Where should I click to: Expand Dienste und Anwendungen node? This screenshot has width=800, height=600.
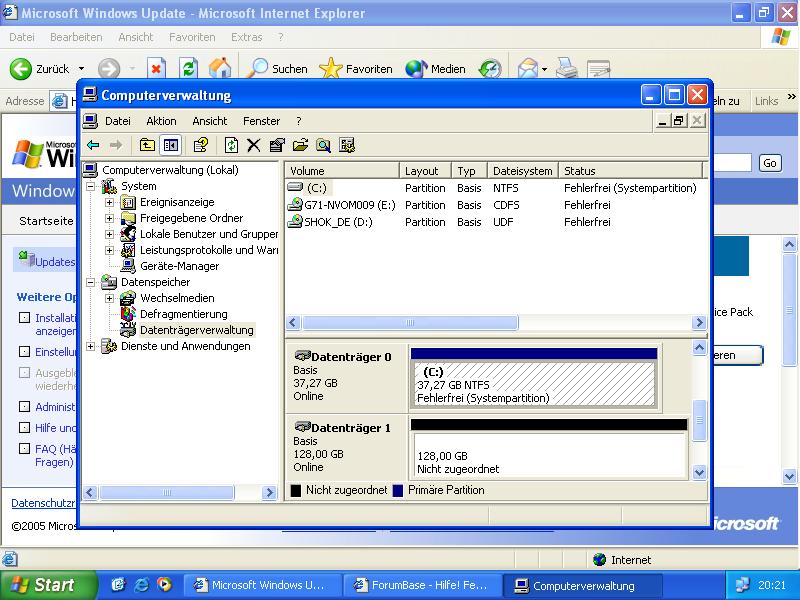91,346
